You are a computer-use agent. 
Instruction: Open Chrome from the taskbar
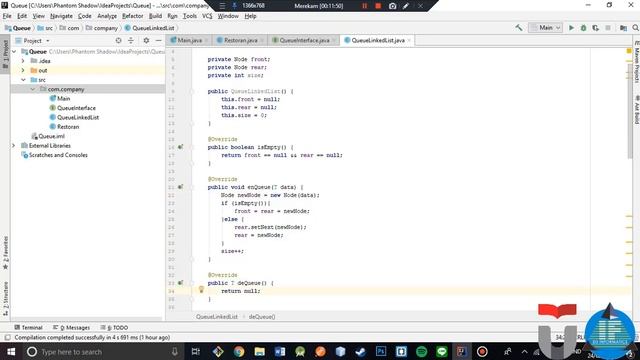pos(239,351)
